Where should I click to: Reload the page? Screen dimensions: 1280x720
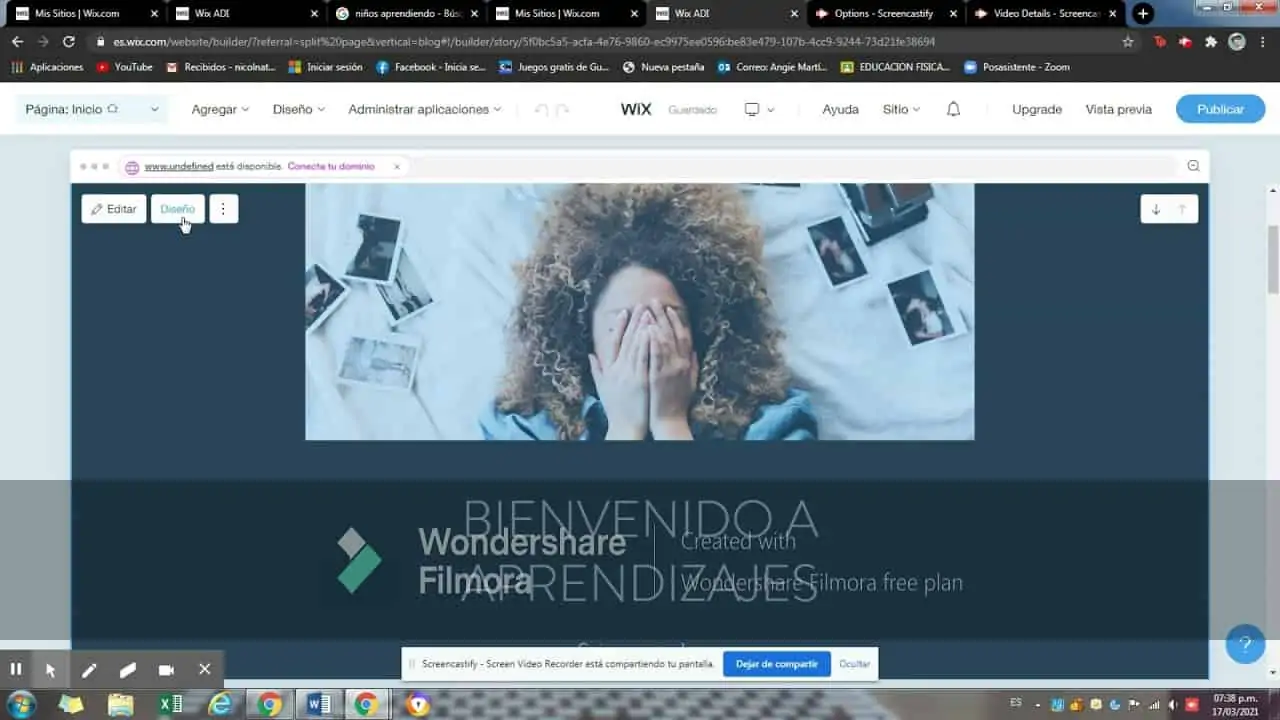[x=68, y=42]
